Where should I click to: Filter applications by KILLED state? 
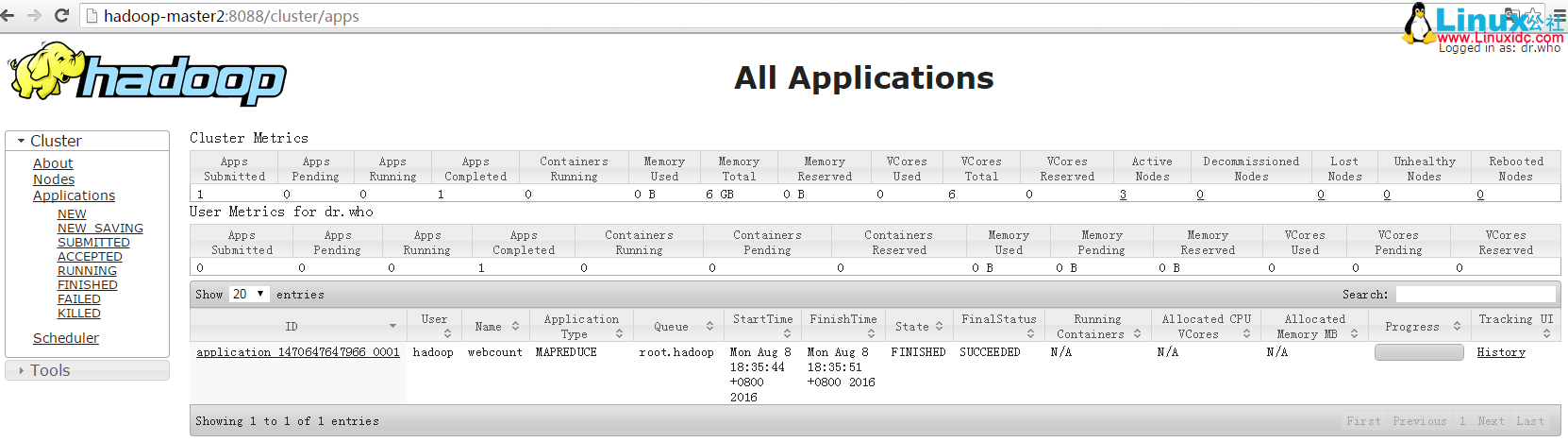click(79, 314)
